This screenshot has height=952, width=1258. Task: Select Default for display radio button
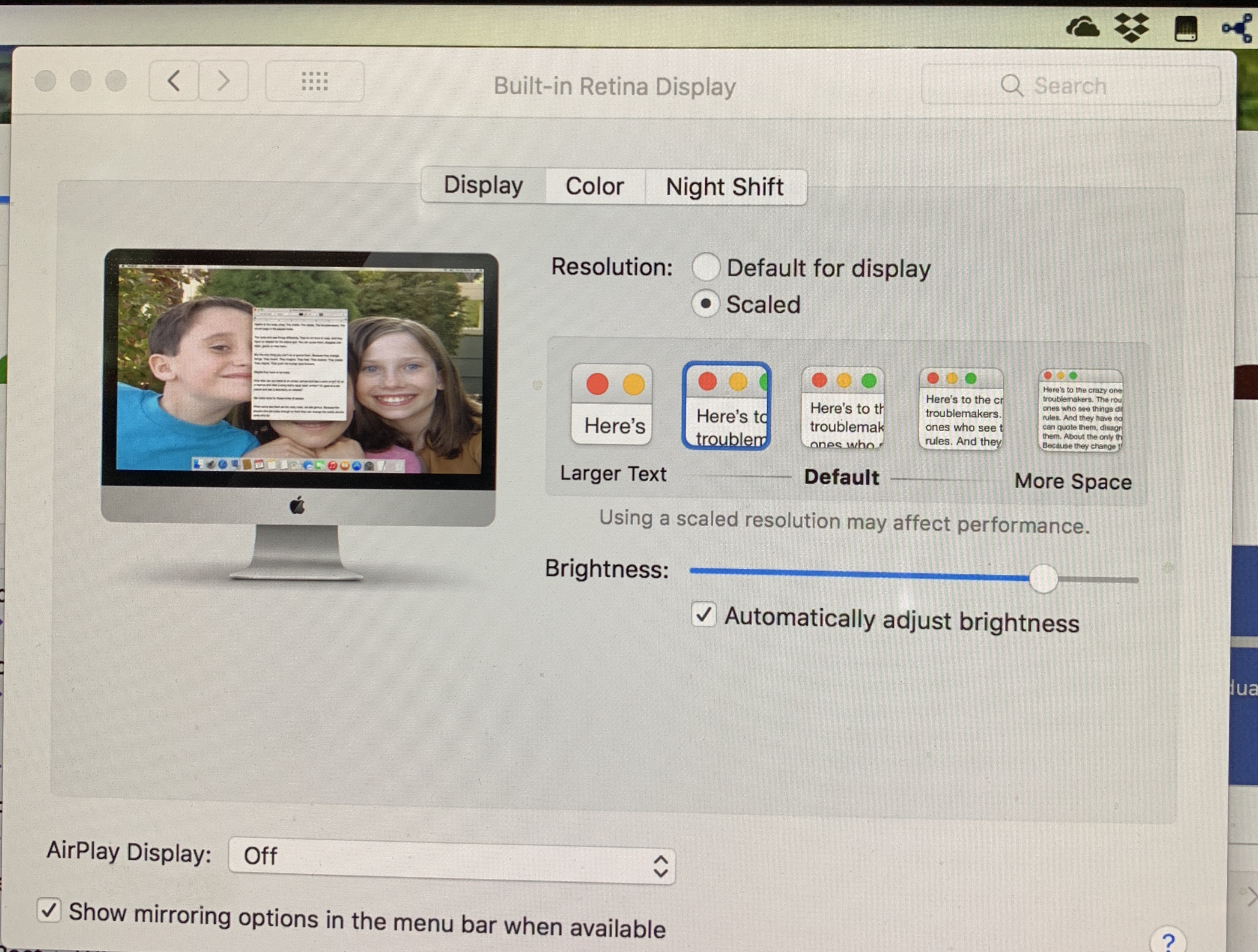pyautogui.click(x=706, y=267)
